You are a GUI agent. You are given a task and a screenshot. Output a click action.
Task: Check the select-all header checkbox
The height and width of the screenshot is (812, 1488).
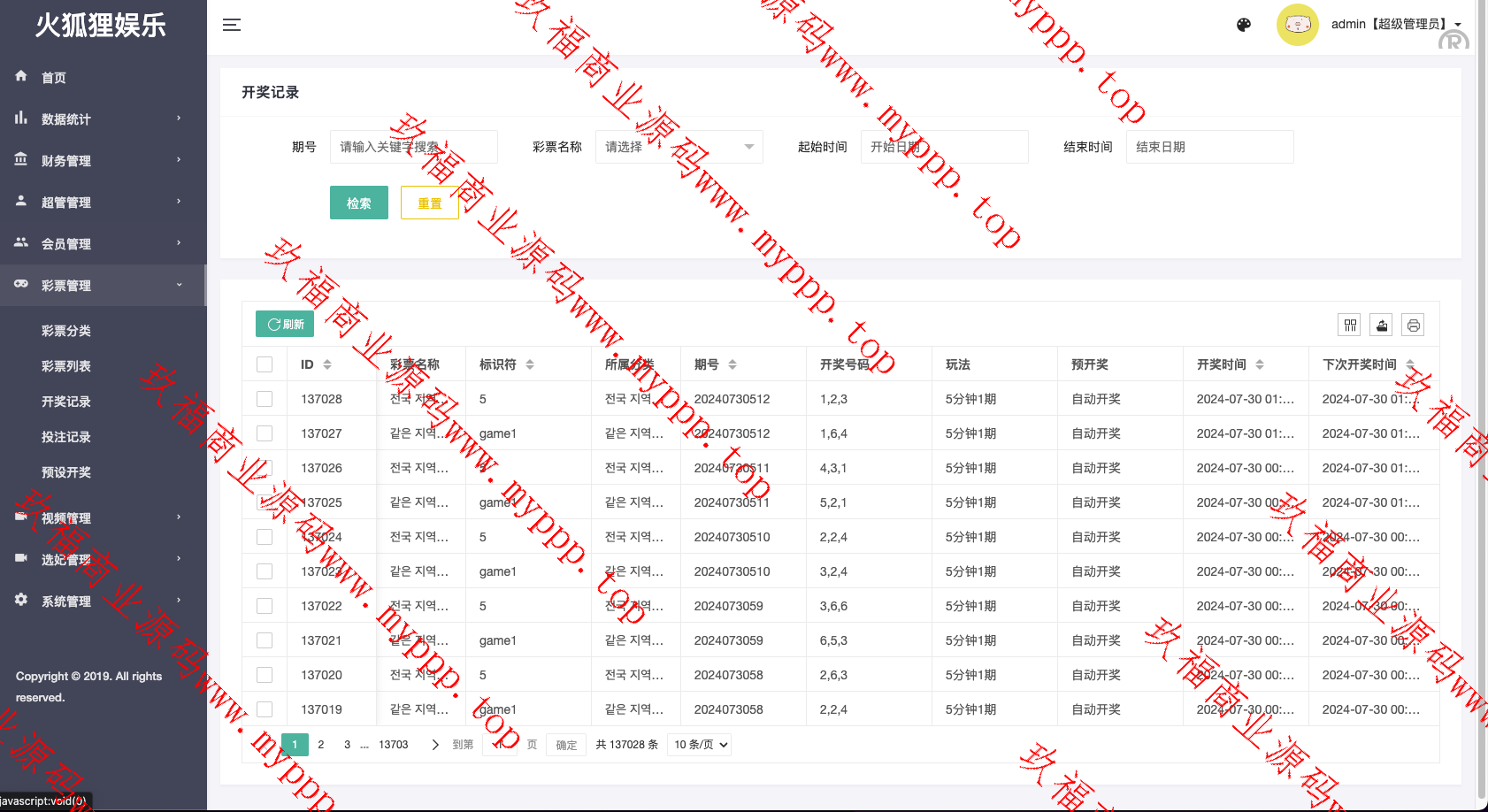click(x=265, y=364)
